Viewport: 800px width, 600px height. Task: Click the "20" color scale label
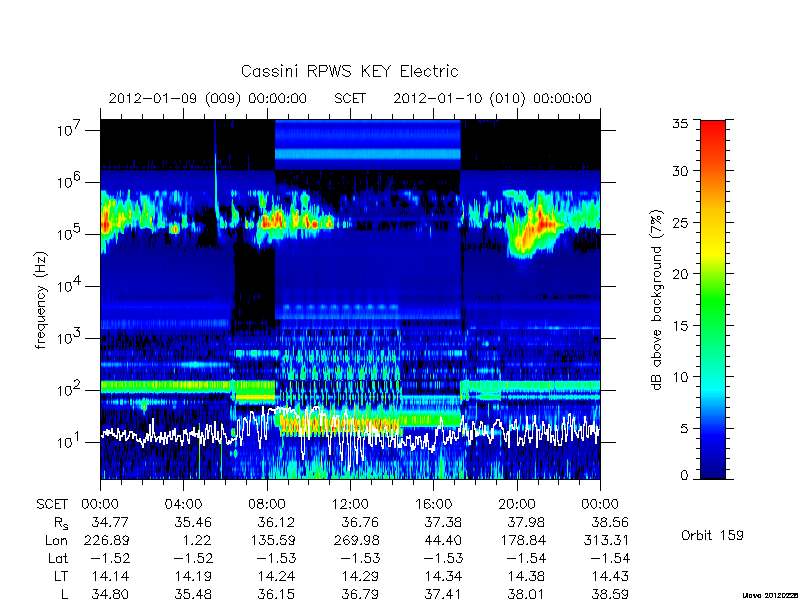pyautogui.click(x=680, y=274)
